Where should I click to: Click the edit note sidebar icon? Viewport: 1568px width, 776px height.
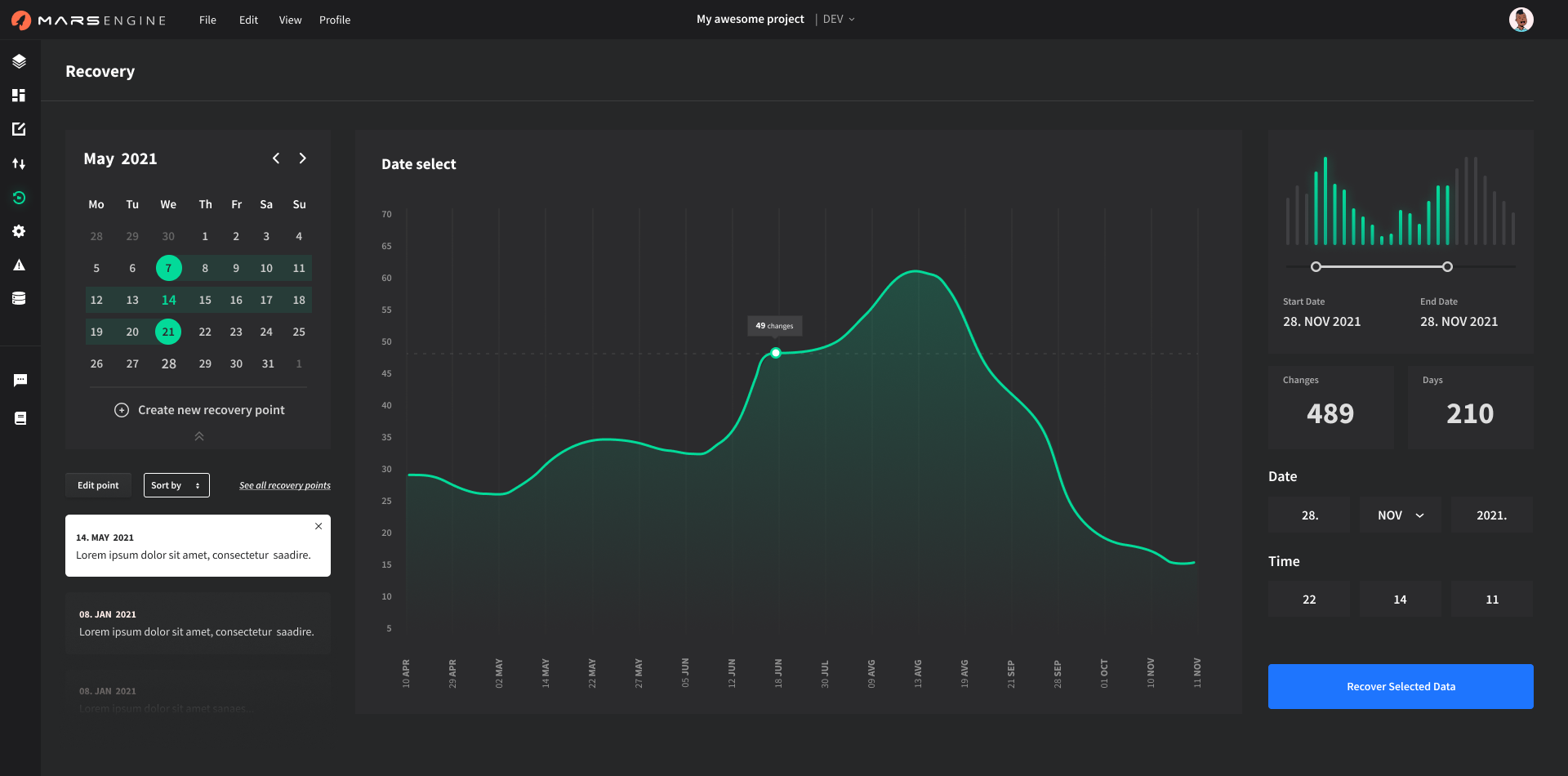pyautogui.click(x=19, y=129)
